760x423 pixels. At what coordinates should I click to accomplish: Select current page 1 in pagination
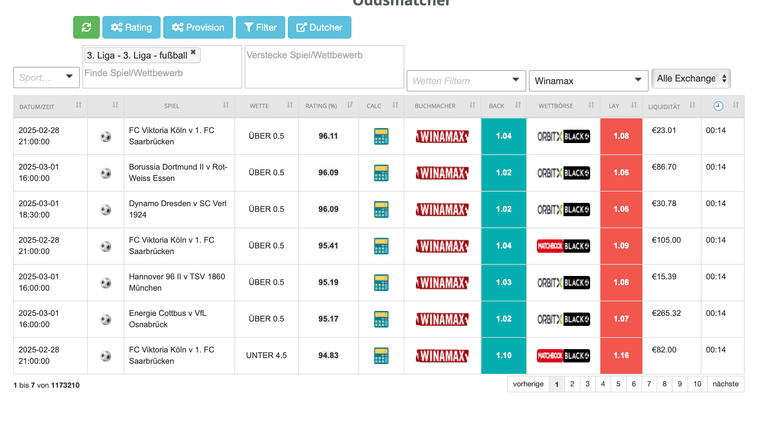[557, 384]
